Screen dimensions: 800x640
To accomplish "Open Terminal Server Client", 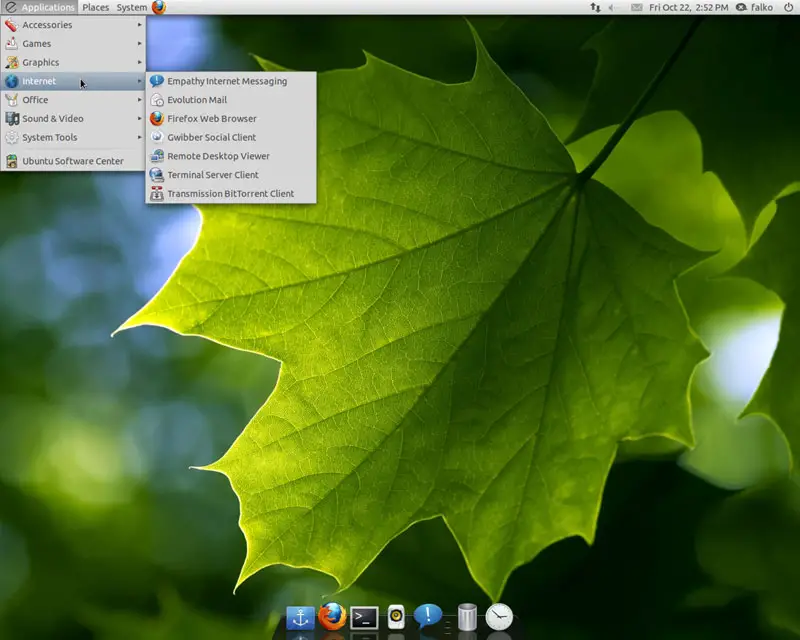I will 231,175.
